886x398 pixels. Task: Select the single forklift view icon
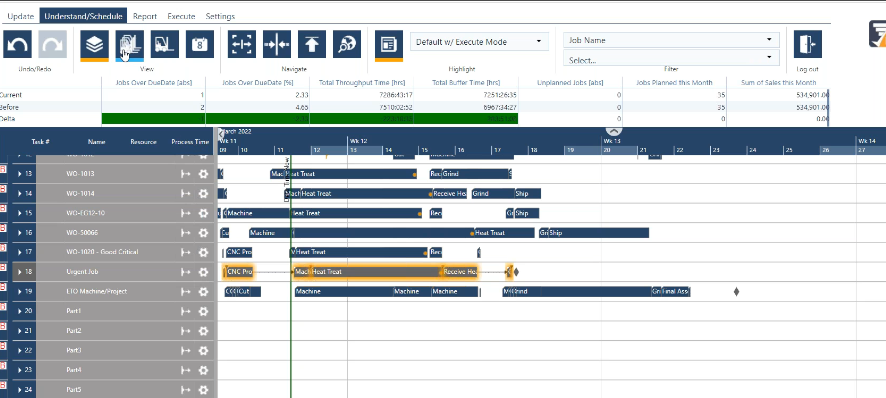click(x=165, y=44)
